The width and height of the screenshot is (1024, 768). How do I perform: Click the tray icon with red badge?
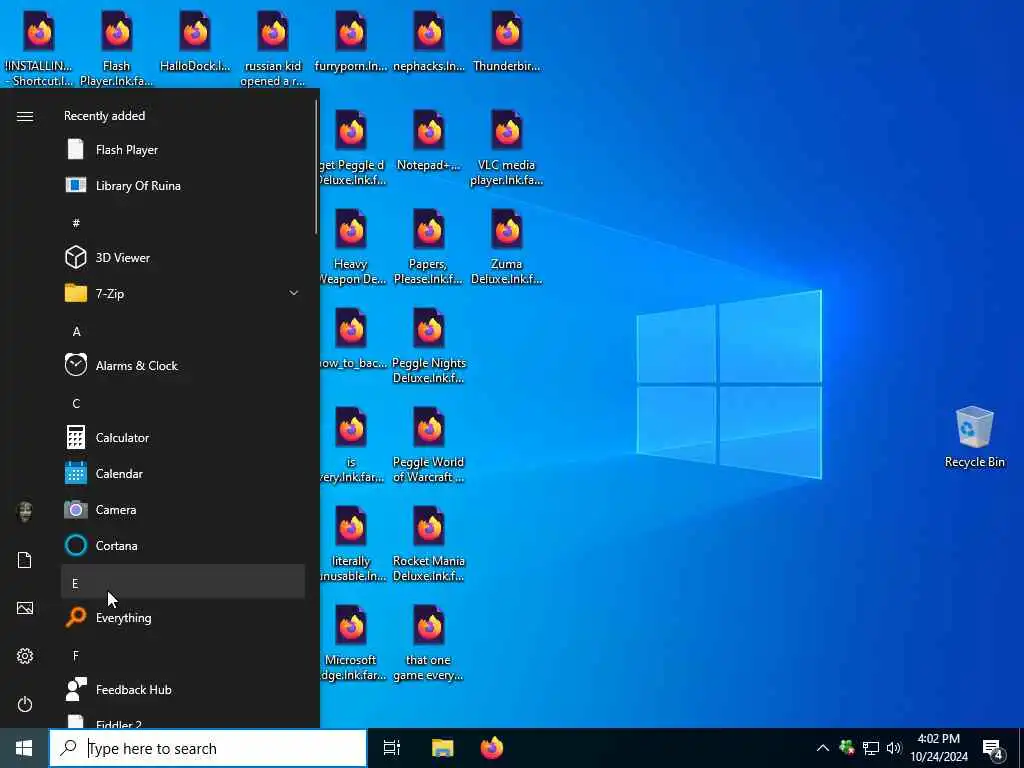847,748
